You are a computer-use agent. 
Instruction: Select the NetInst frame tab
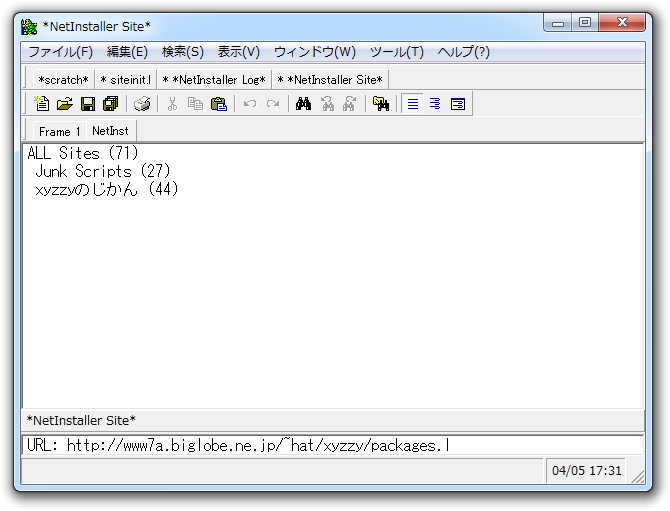pyautogui.click(x=111, y=131)
